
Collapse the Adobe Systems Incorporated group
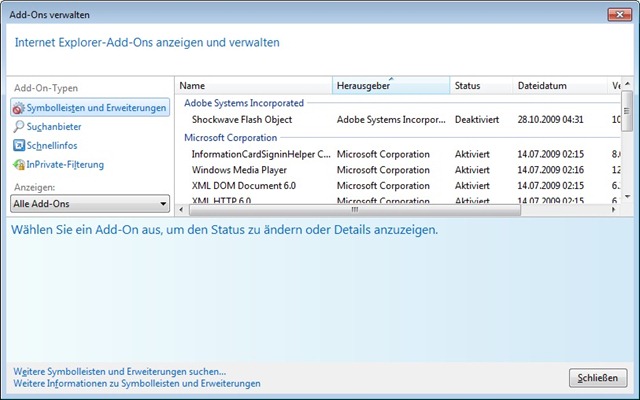tap(244, 103)
